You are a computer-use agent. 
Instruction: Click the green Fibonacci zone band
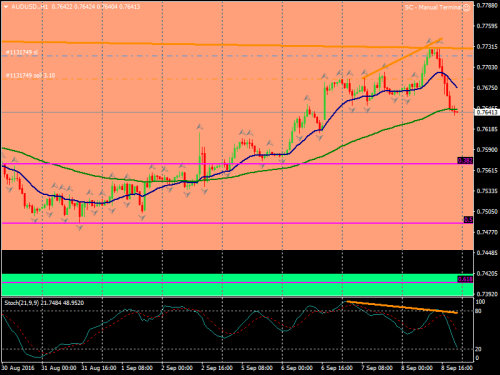(237, 285)
